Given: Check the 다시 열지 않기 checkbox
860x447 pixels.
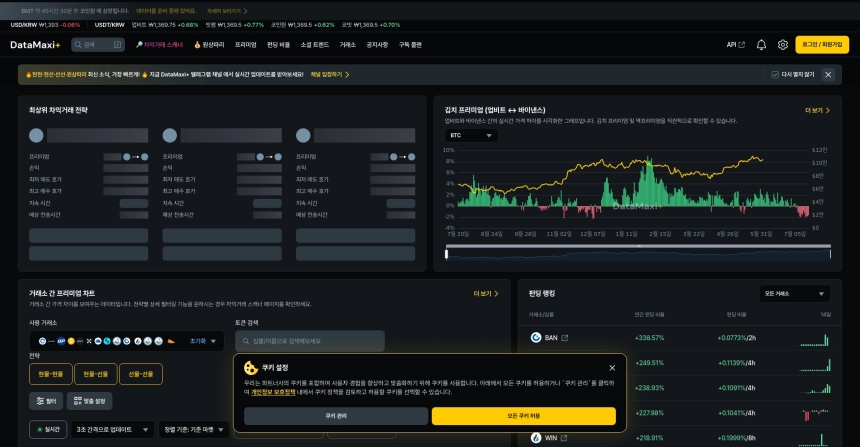Looking at the screenshot, I should tap(775, 75).
